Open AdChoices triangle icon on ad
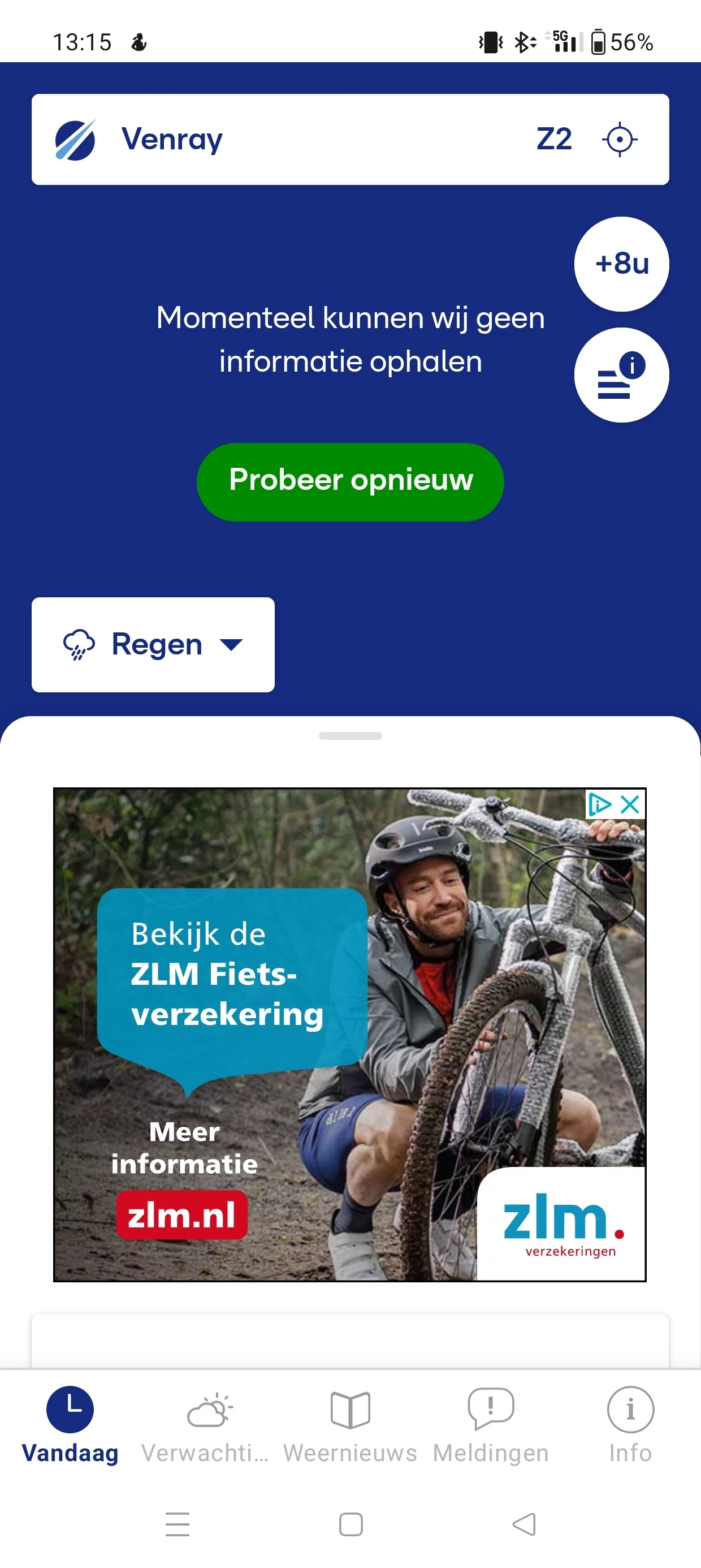Image resolution: width=701 pixels, height=1568 pixels. pyautogui.click(x=599, y=805)
